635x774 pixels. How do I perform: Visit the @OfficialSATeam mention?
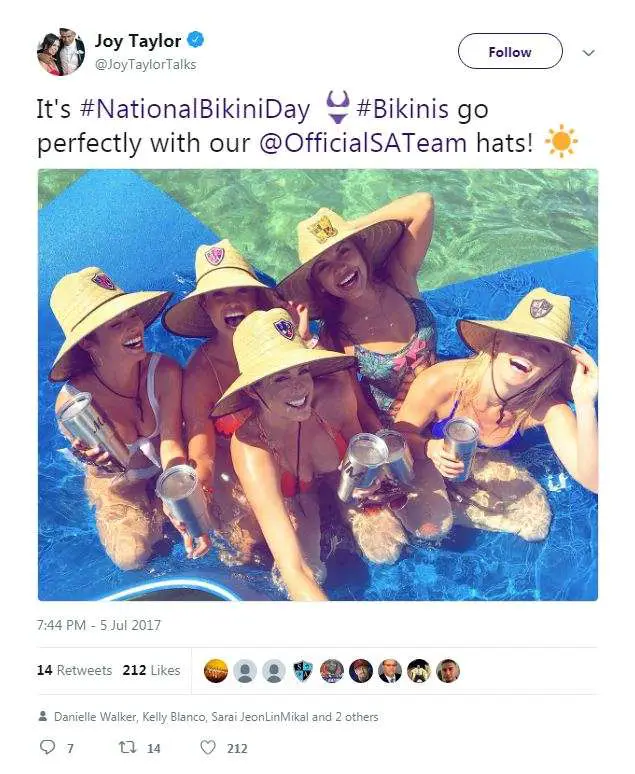(363, 144)
